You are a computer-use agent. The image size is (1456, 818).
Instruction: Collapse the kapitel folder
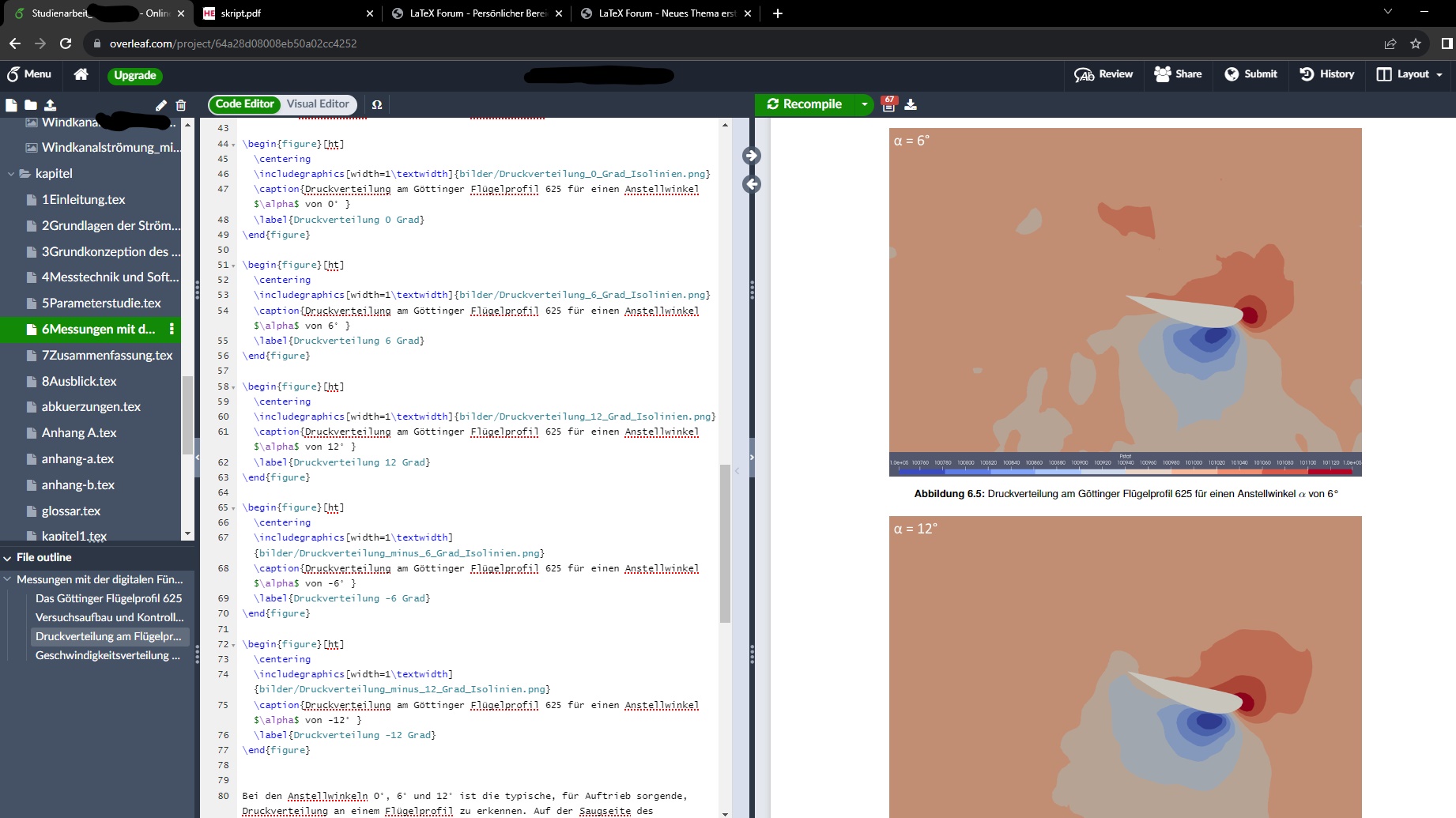tap(11, 174)
